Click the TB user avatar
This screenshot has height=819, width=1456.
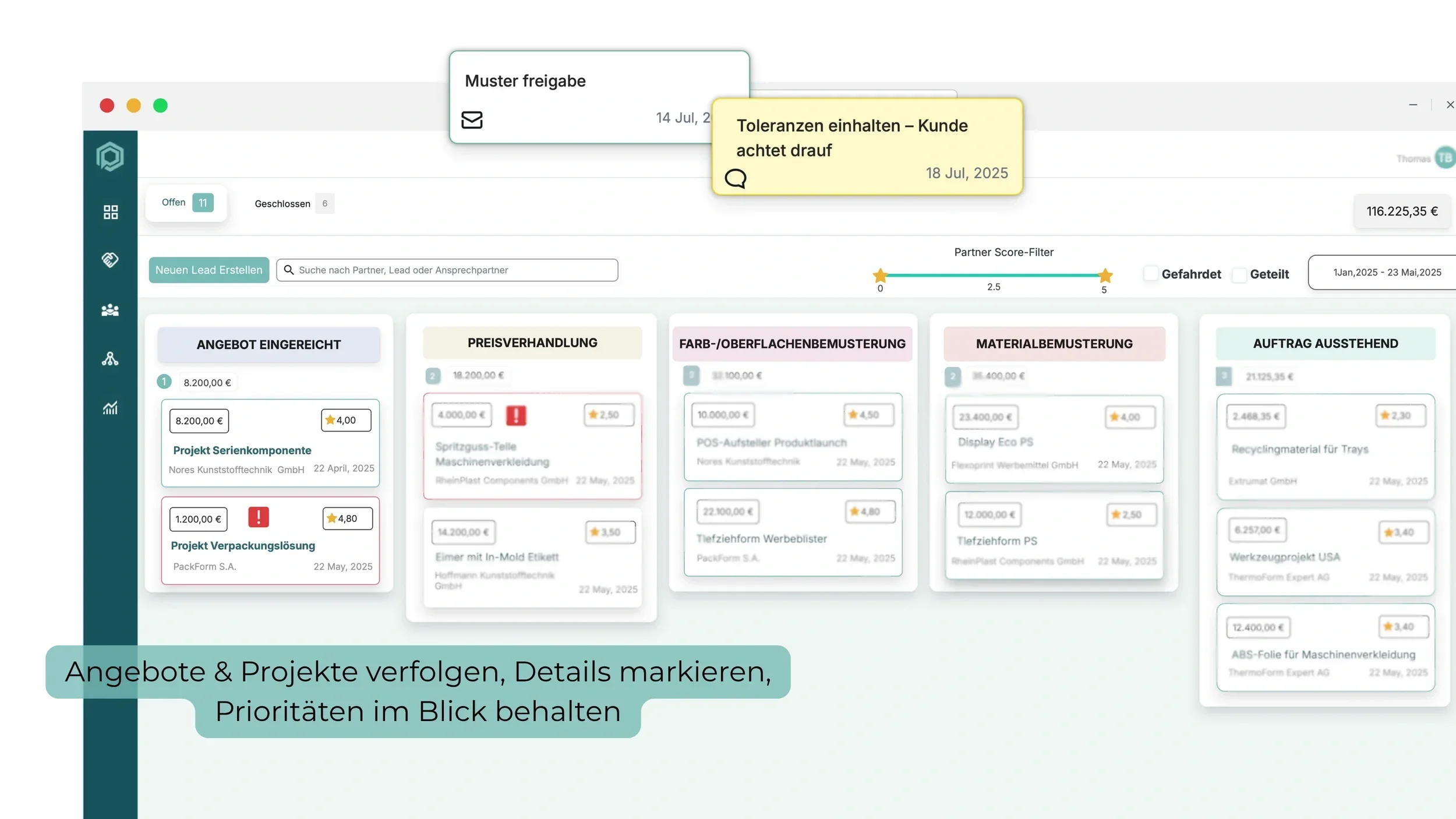click(x=1445, y=158)
